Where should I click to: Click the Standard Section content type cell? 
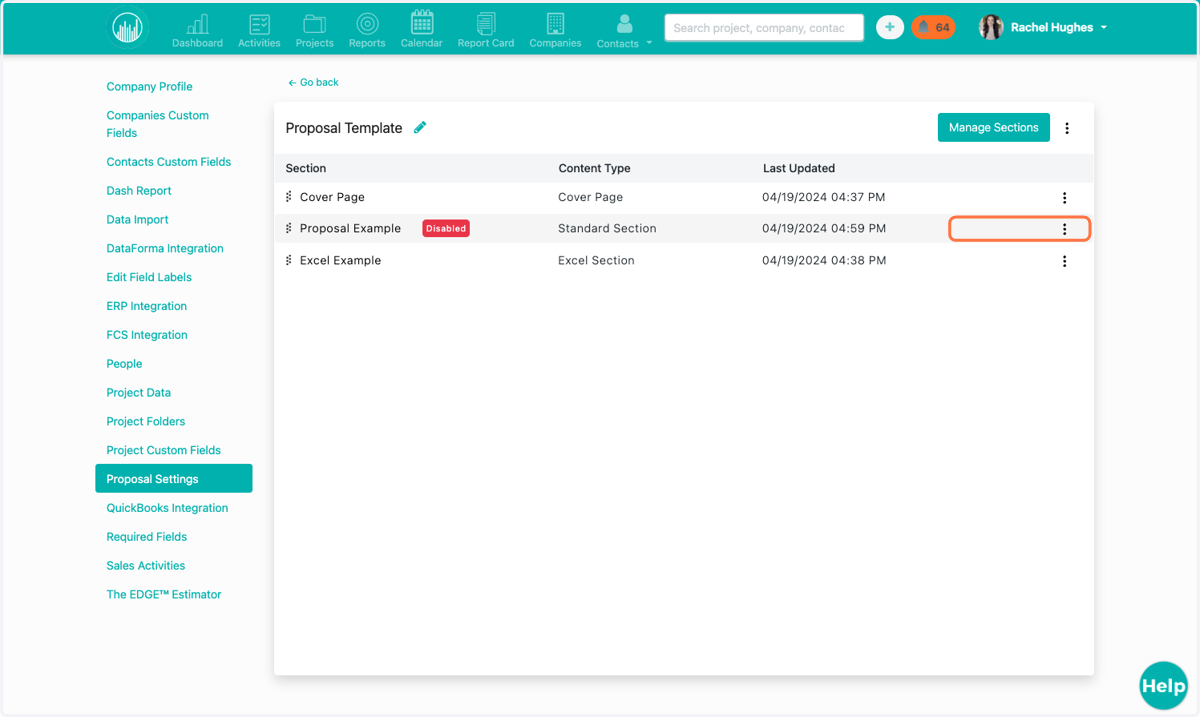(607, 228)
